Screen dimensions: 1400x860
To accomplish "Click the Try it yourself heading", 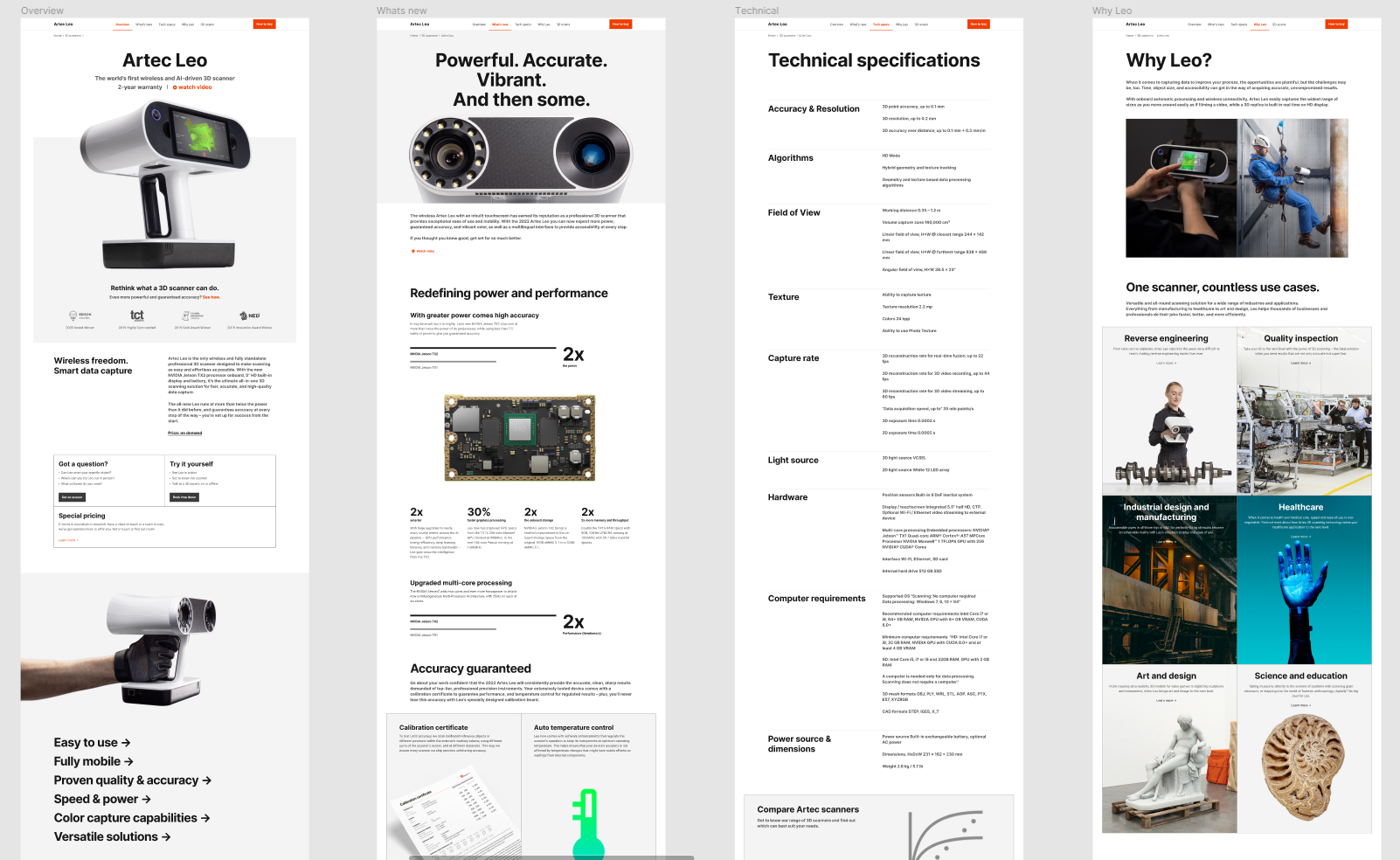I will (191, 464).
